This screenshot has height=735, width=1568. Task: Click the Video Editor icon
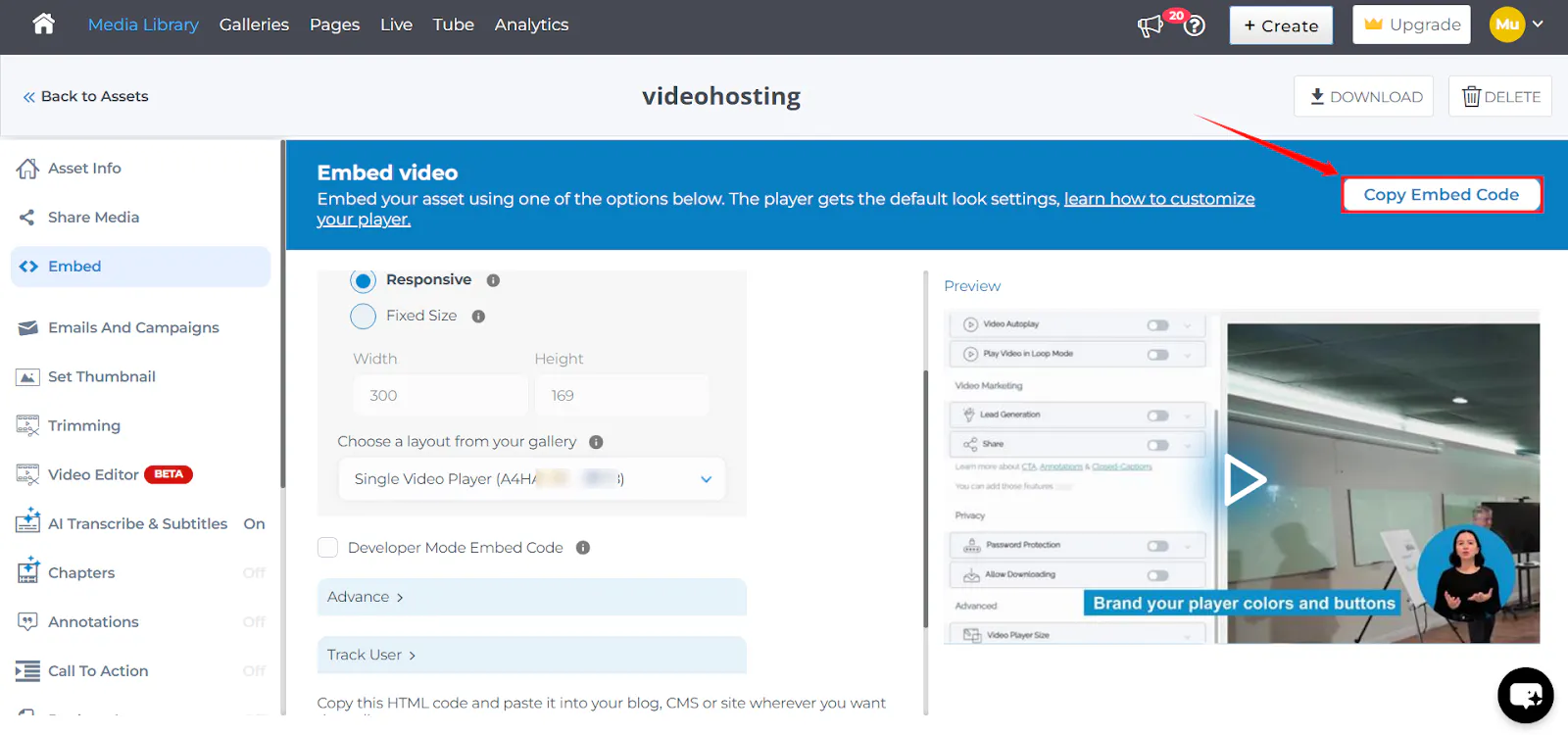point(27,474)
